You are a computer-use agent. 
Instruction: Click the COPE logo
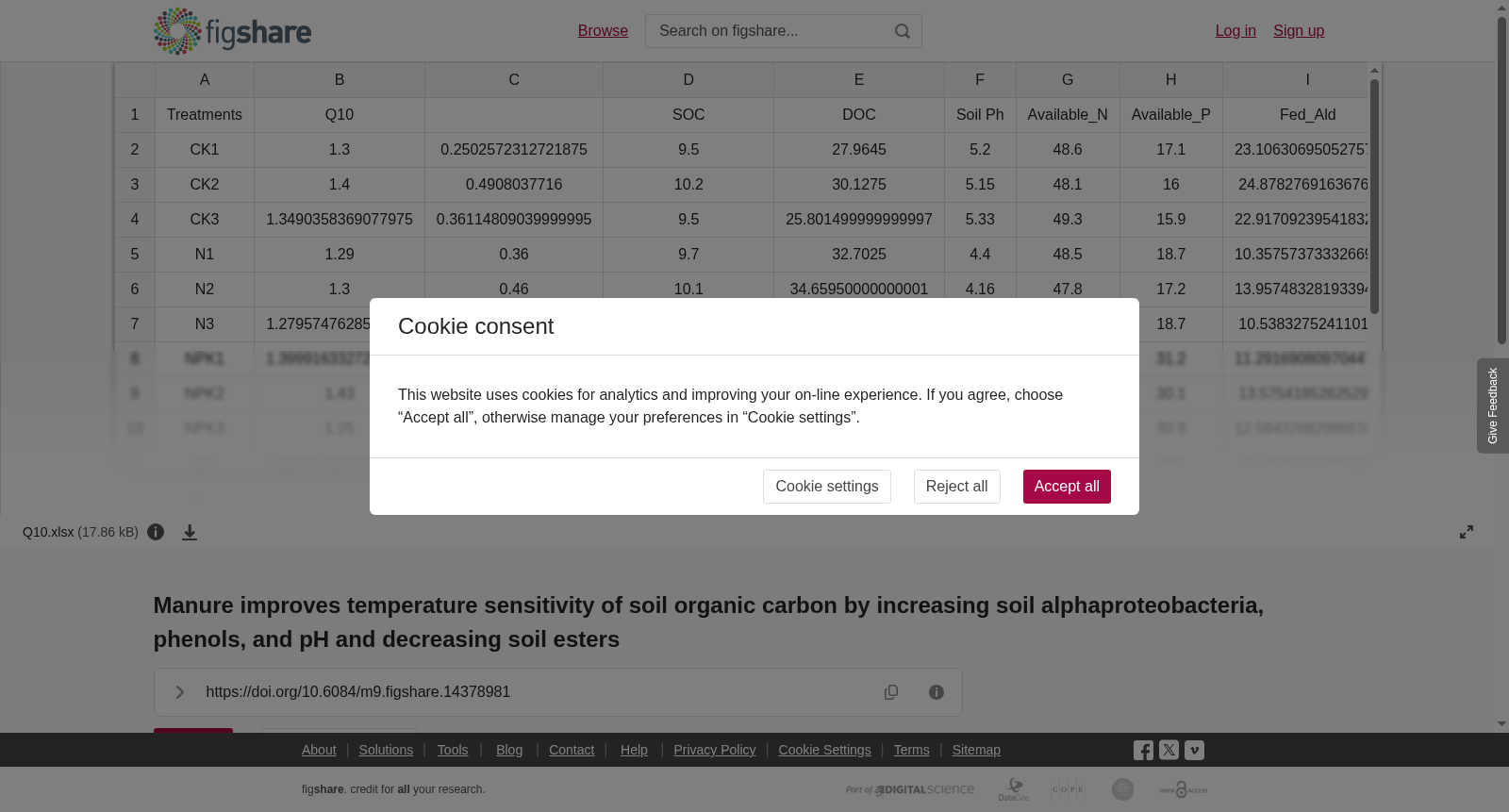point(1068,789)
